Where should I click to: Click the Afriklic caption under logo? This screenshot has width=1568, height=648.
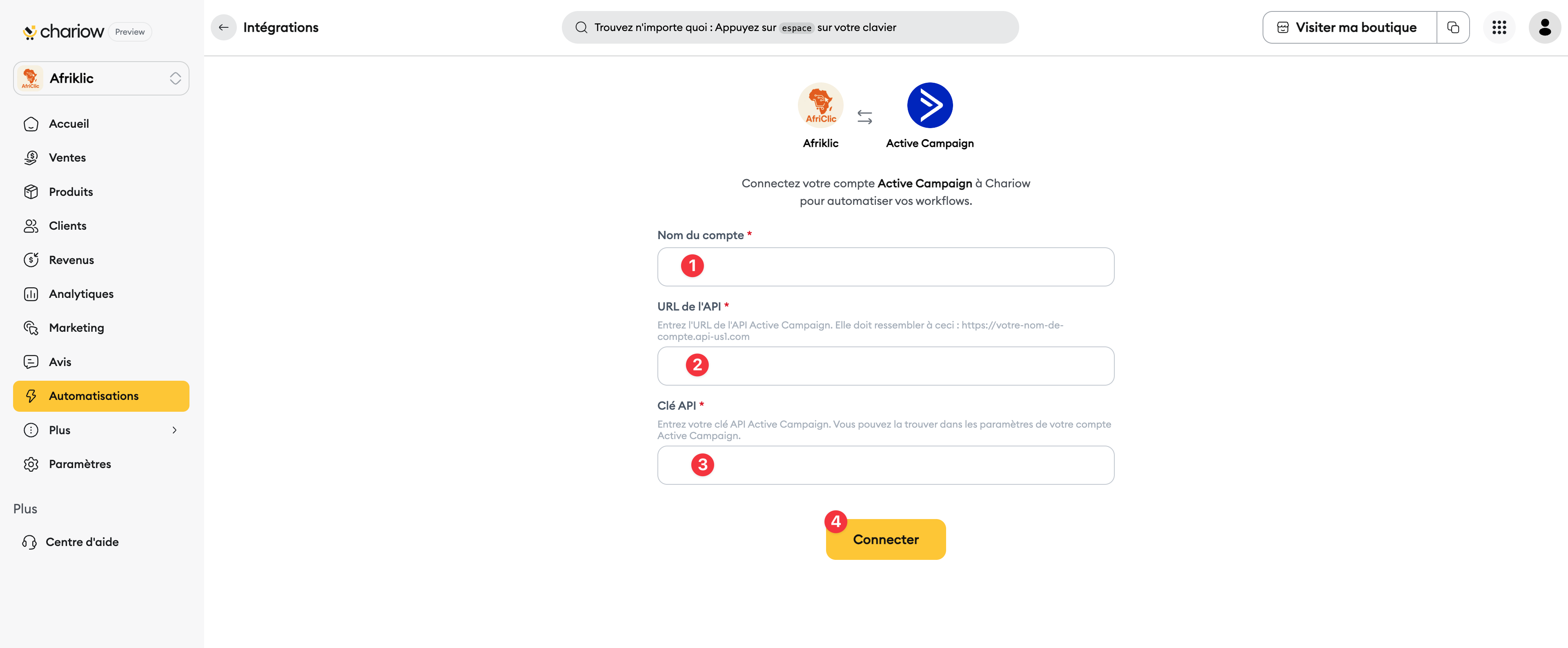coord(820,143)
